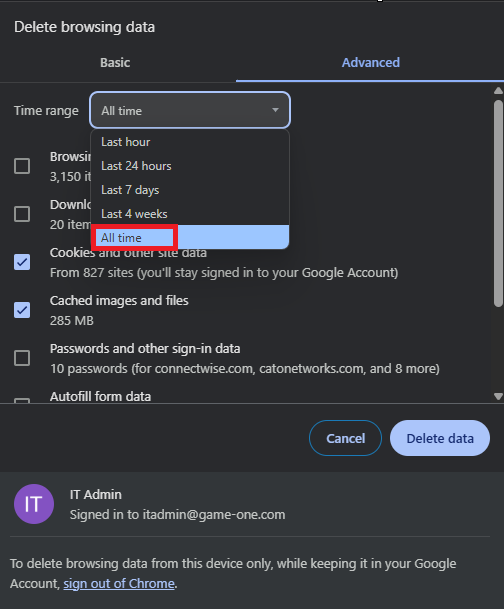Viewport: 504px width, 609px height.
Task: Follow the sign out of Chrome link
Action: 119,584
